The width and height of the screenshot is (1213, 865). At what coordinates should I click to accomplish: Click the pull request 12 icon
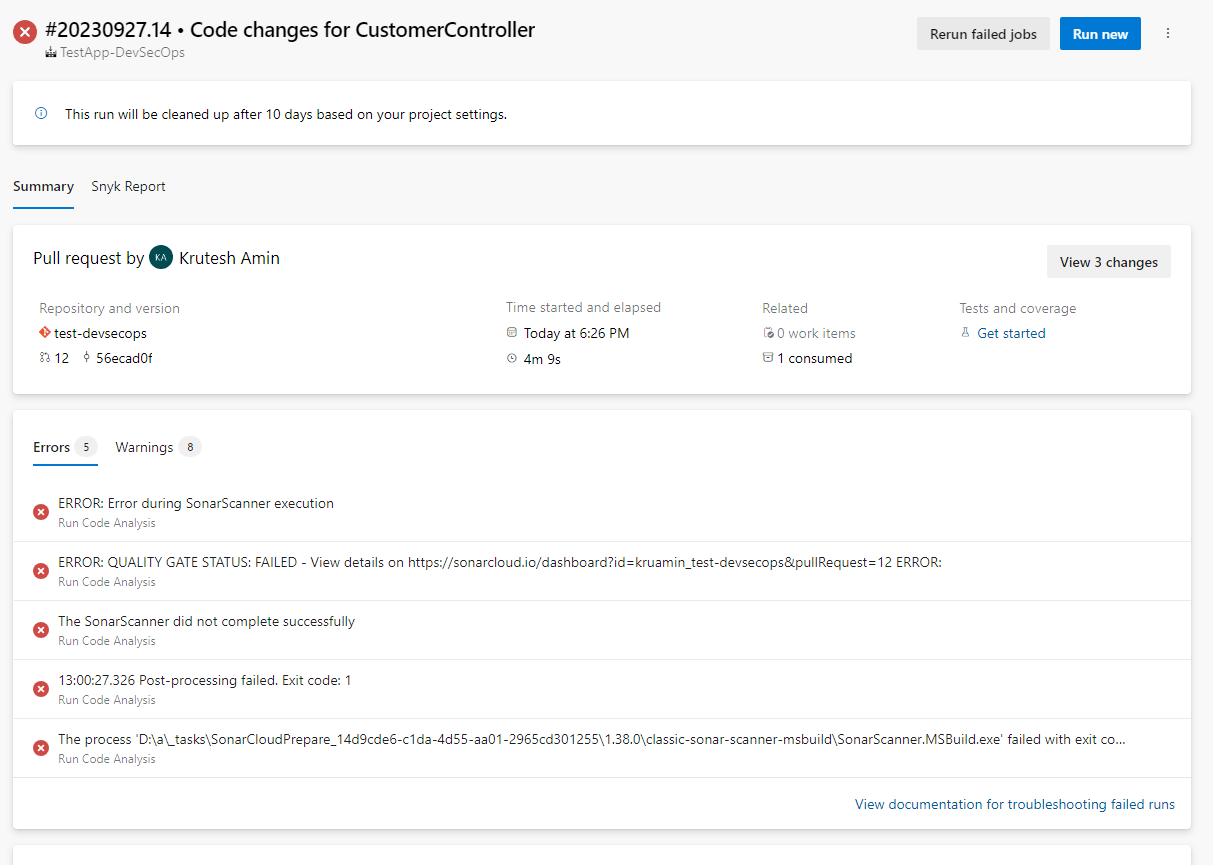45,358
